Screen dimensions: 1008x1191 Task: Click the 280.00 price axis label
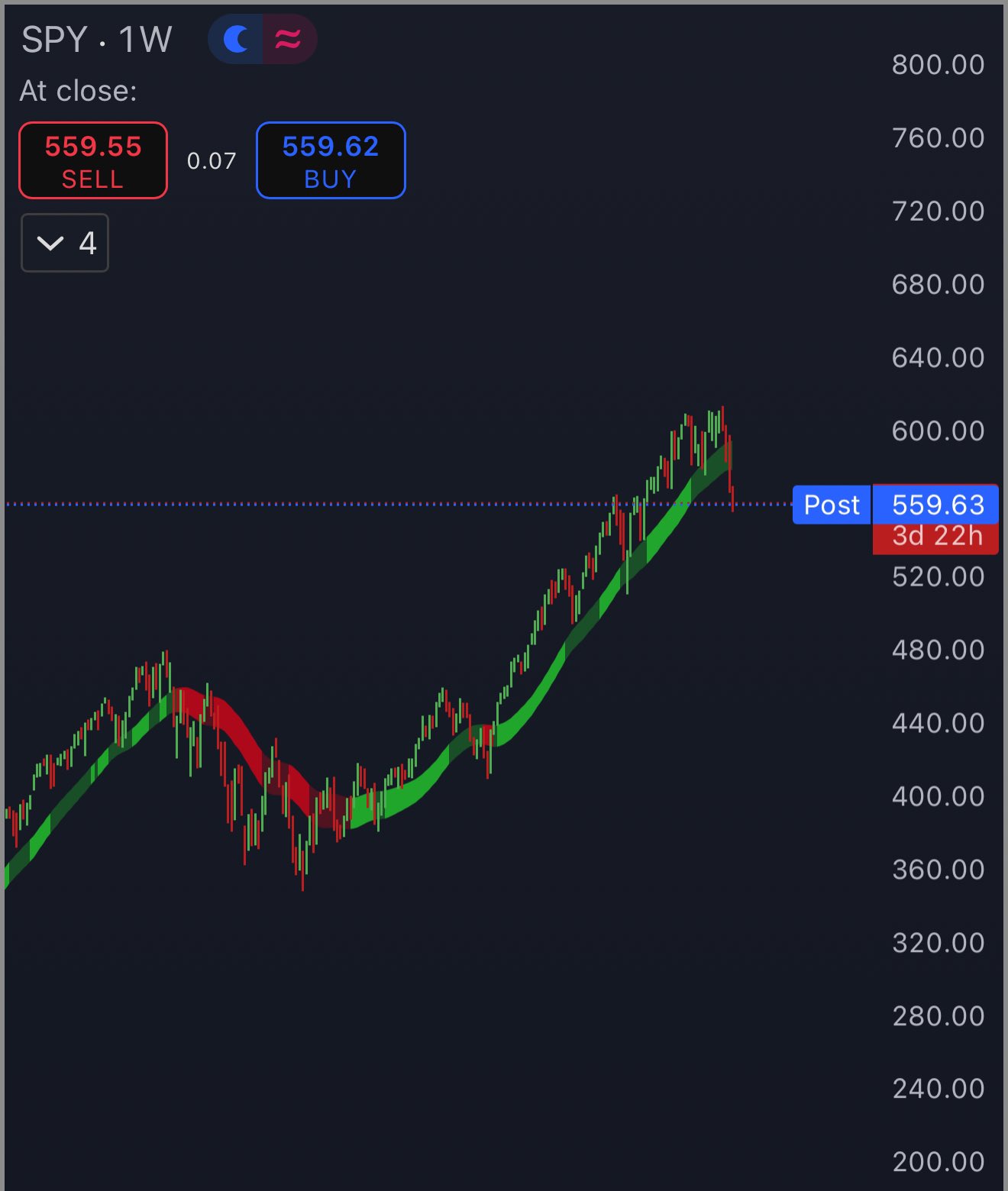(939, 1017)
